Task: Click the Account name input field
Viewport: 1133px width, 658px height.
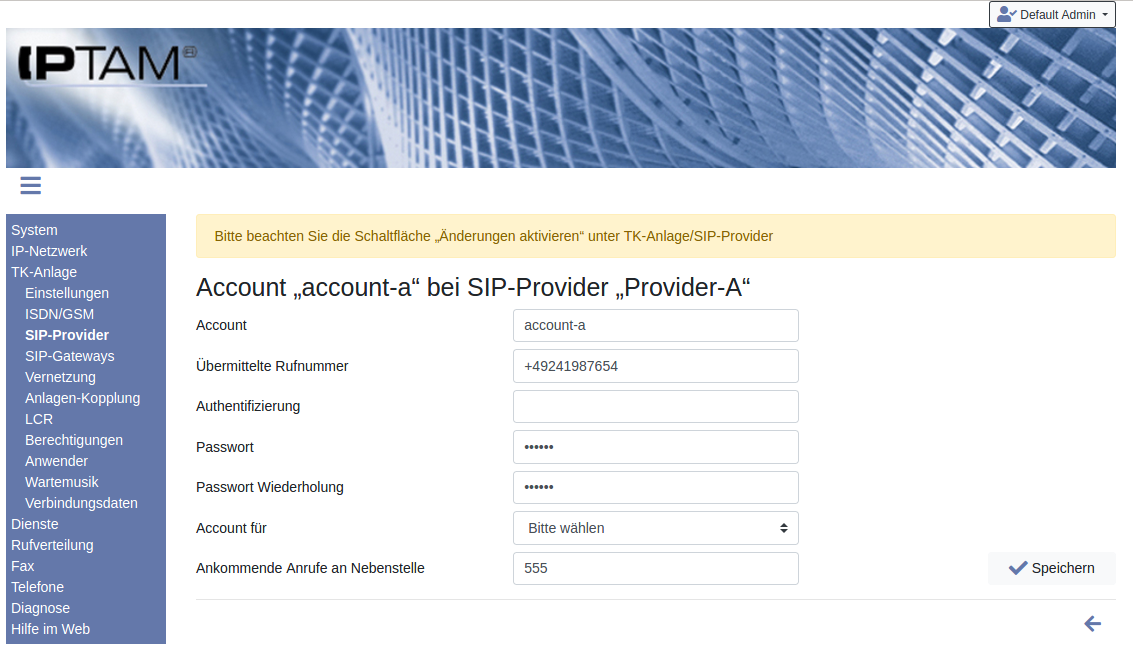Action: click(x=656, y=325)
